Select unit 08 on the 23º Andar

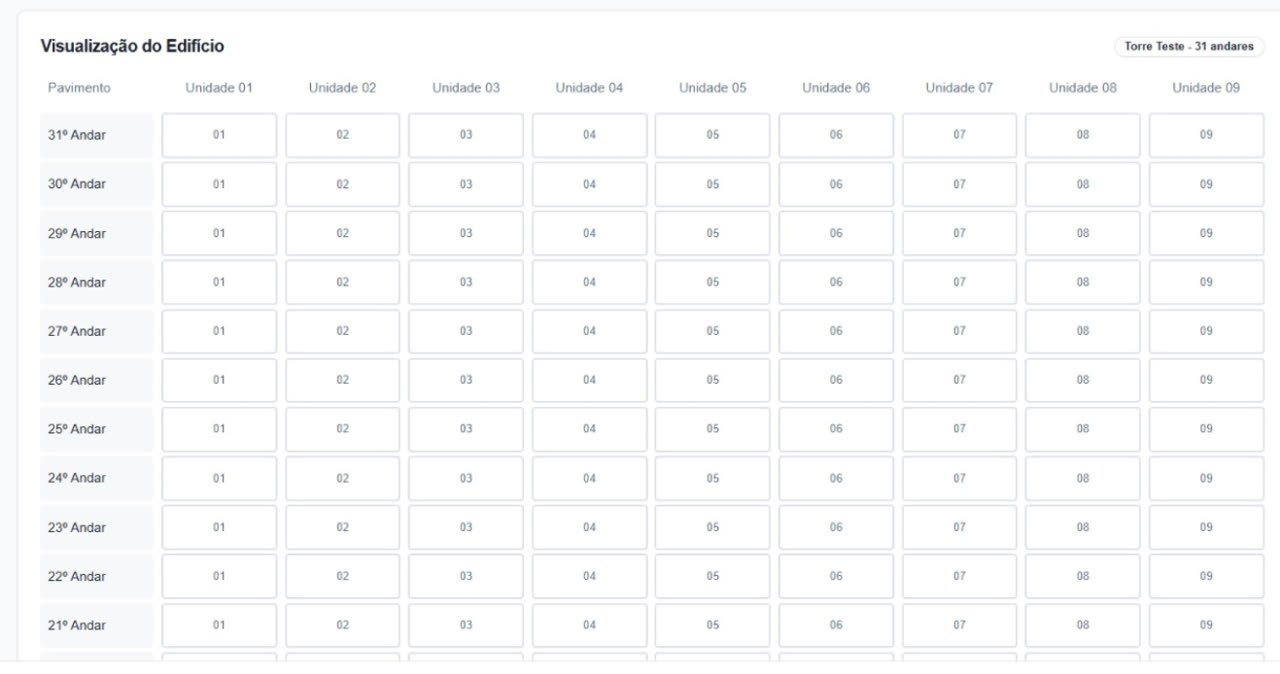tap(1083, 527)
